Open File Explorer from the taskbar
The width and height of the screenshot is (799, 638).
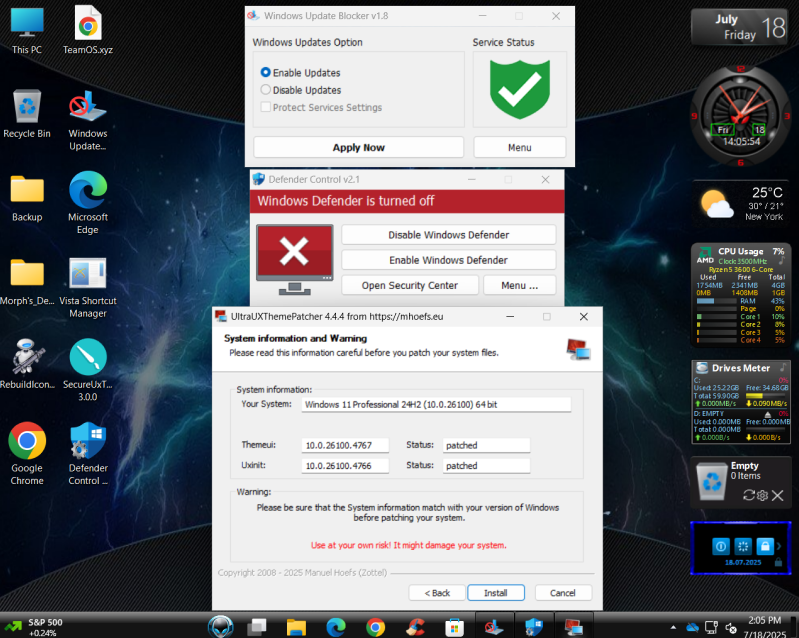pos(296,627)
